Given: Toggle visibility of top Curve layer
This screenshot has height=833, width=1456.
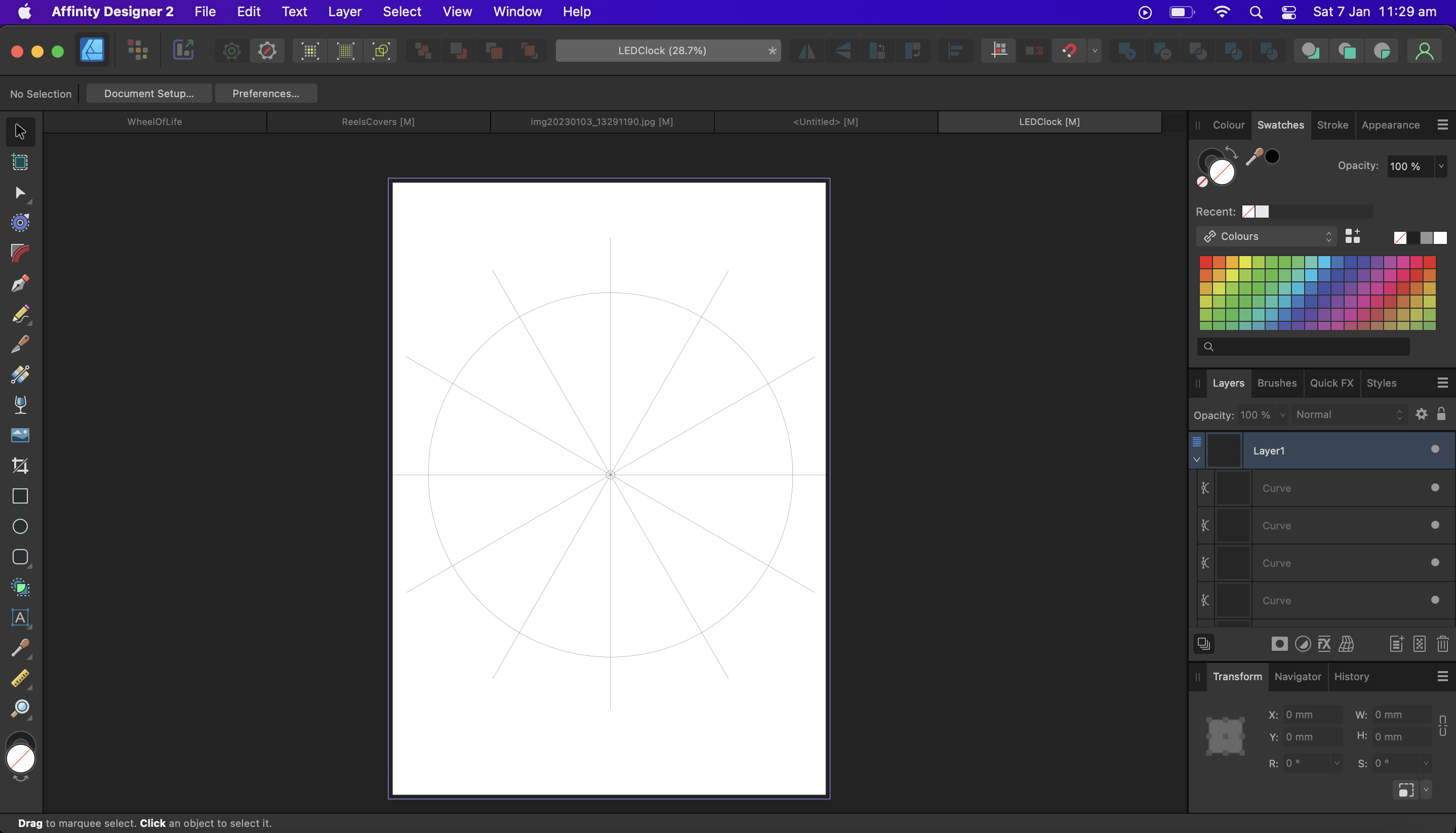Looking at the screenshot, I should [x=1437, y=487].
